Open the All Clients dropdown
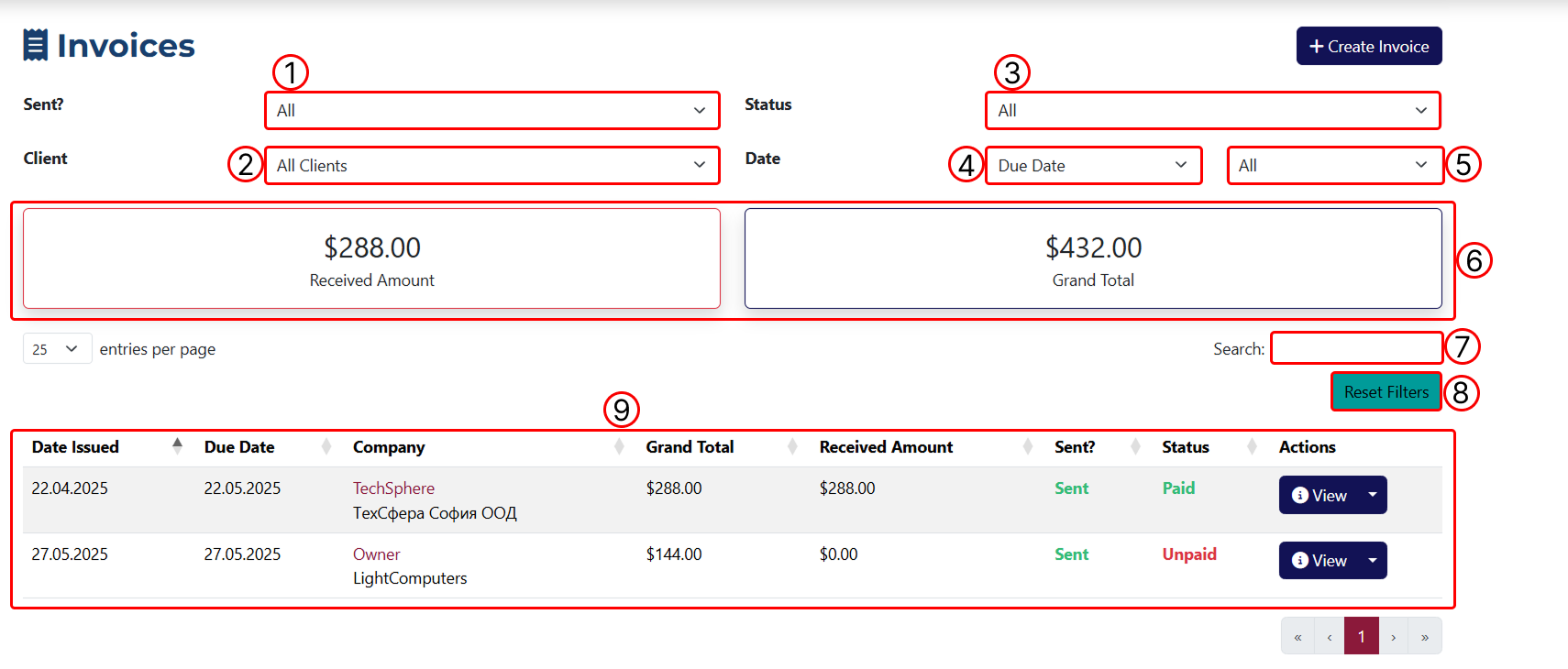The height and width of the screenshot is (669, 1568). pos(491,166)
